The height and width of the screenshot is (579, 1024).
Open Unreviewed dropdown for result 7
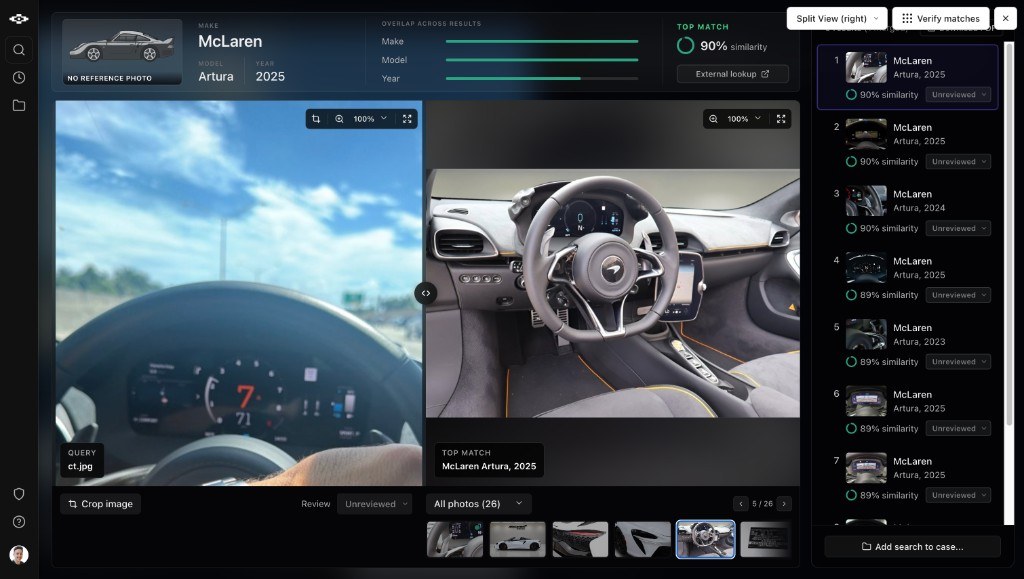958,495
